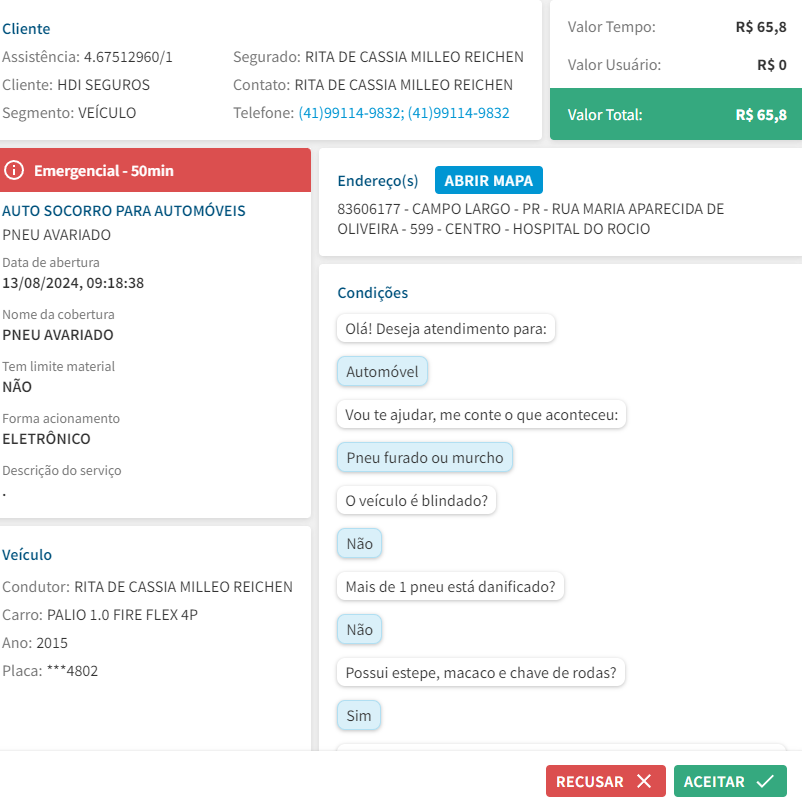
Task: Click the 'Possui estepe, macaco' question bubble
Action: pyautogui.click(x=480, y=673)
